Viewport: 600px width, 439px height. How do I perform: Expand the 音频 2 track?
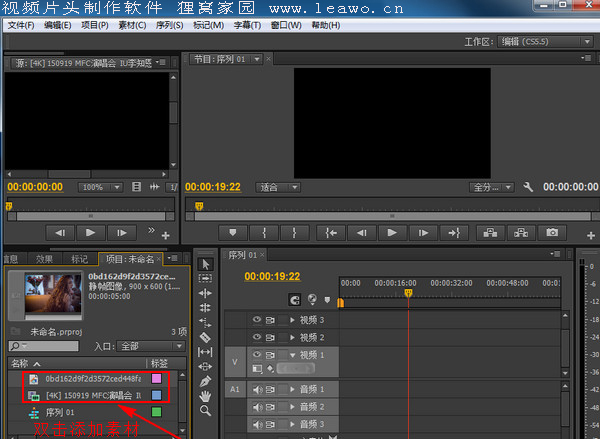(x=293, y=407)
